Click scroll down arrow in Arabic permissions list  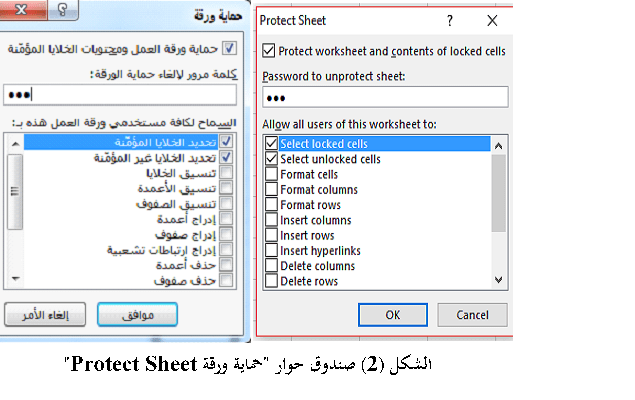(13, 280)
